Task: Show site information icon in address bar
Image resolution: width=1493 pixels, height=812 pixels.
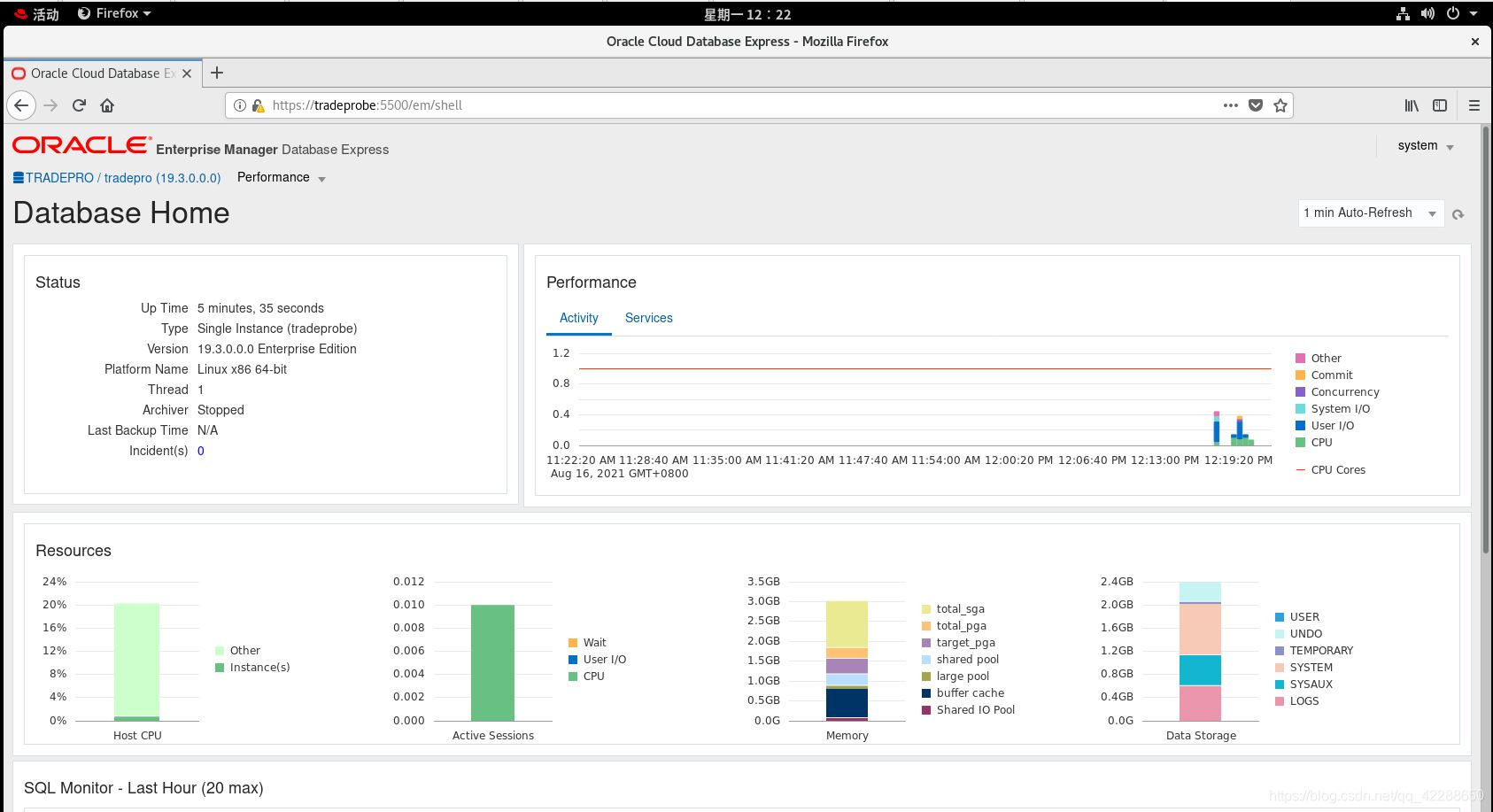Action: click(239, 105)
